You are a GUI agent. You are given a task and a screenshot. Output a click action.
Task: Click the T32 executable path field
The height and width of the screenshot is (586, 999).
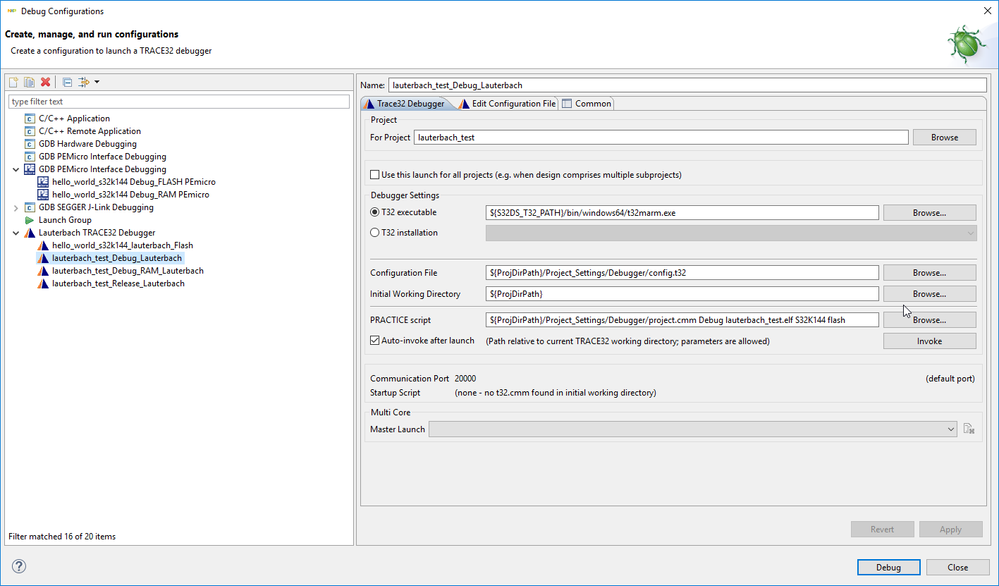682,213
